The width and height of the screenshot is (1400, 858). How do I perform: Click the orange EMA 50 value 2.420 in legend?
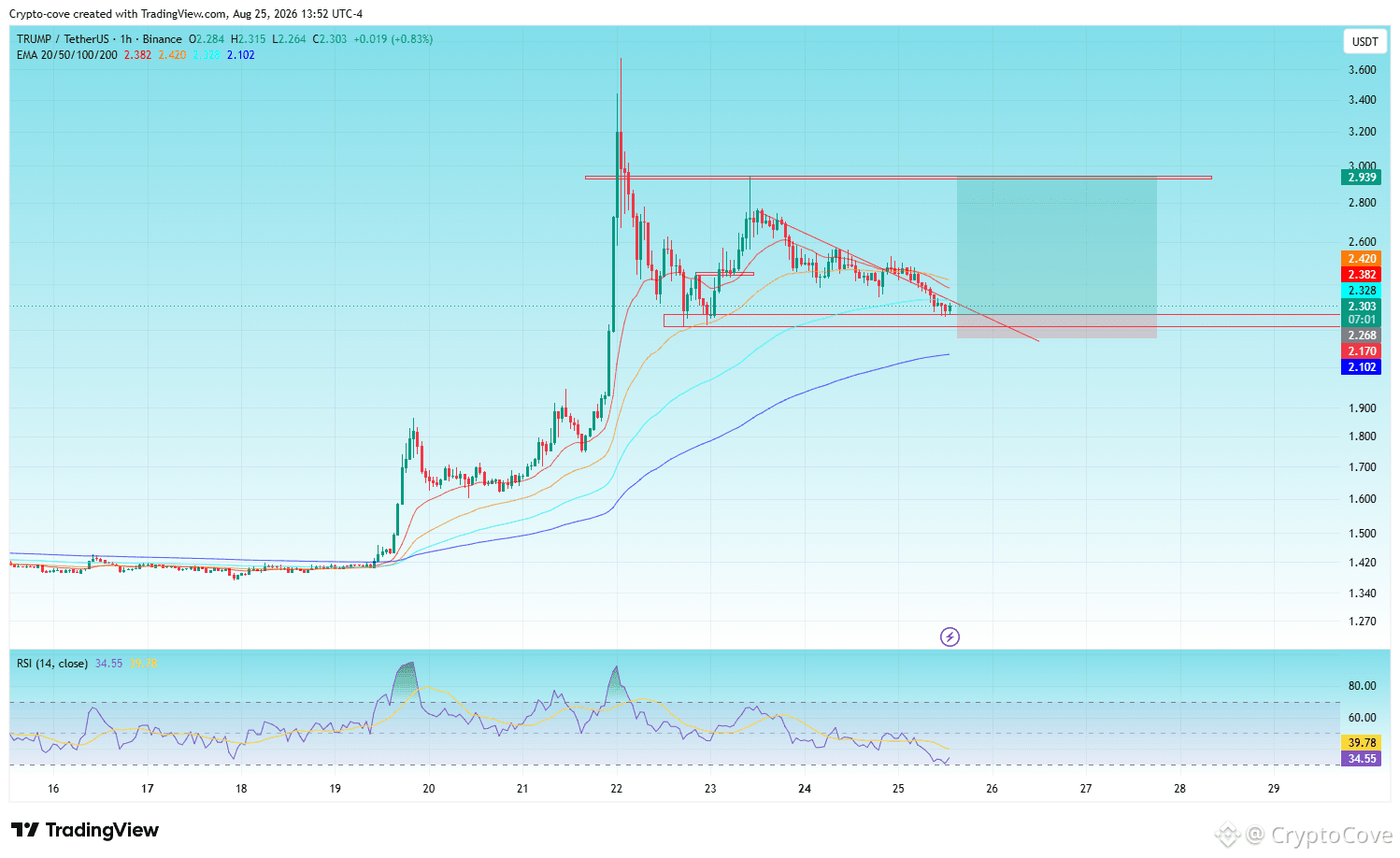[172, 55]
